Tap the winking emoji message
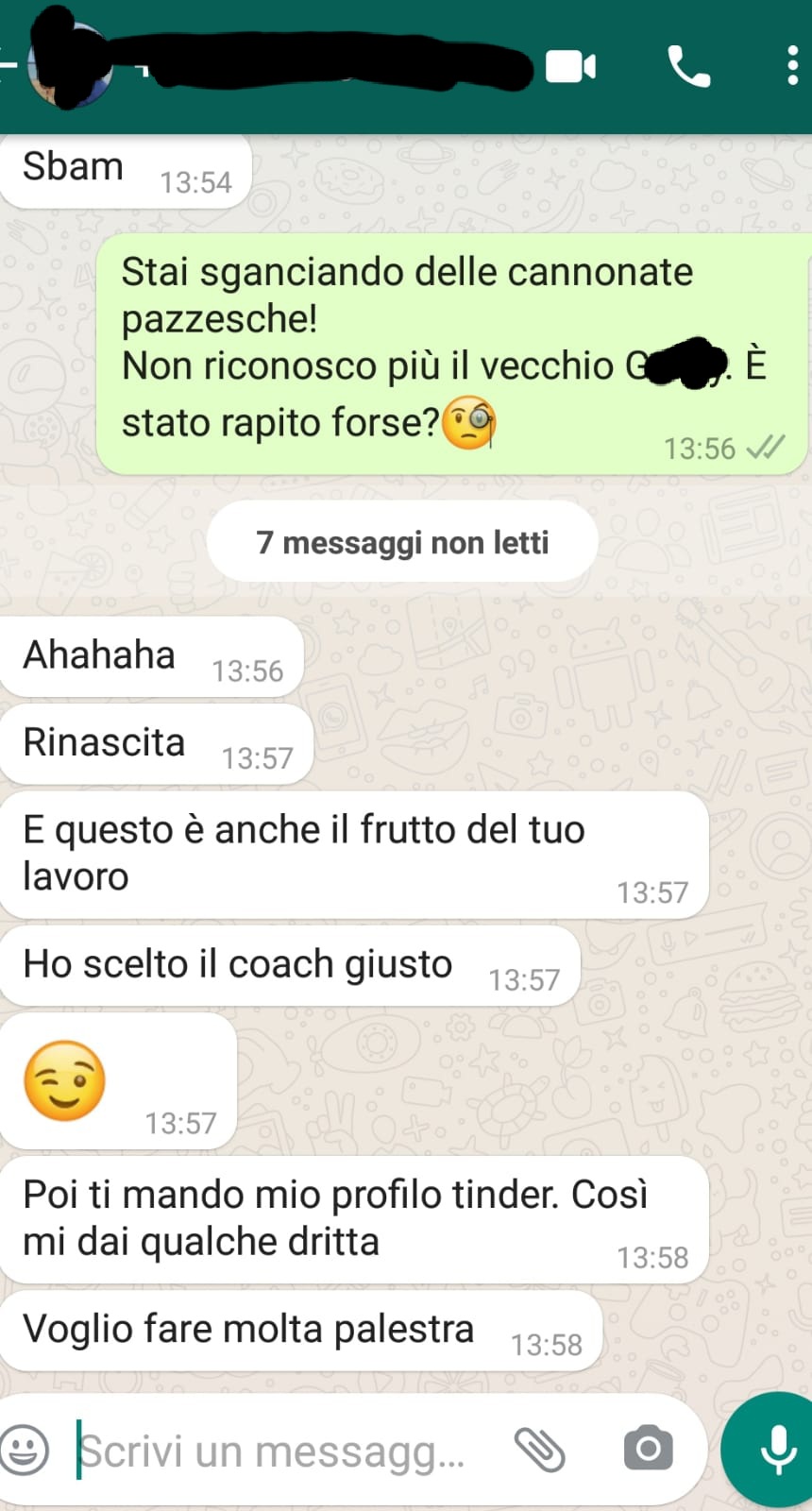812x1511 pixels. point(118,1081)
